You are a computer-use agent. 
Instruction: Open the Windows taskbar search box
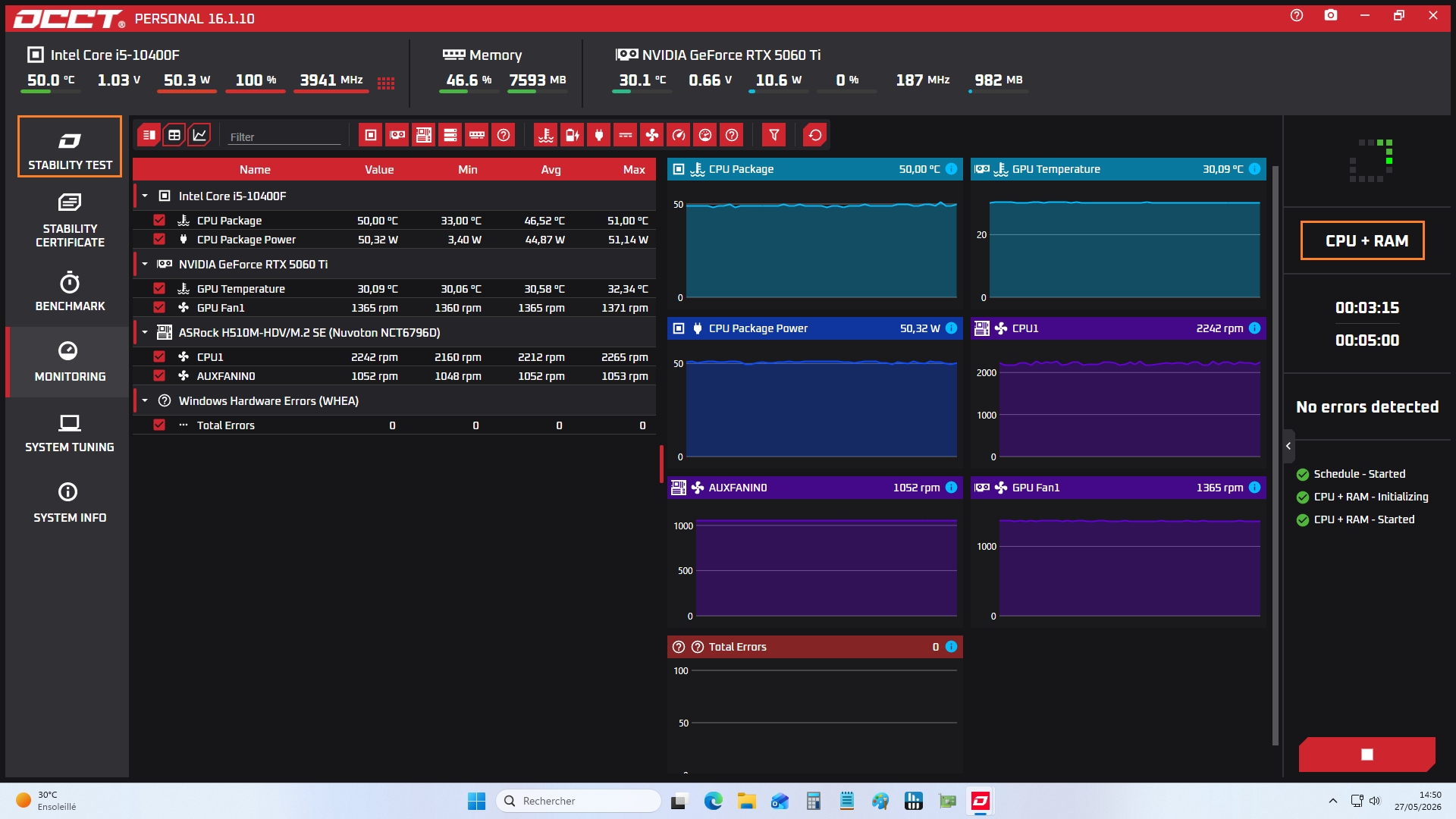tap(578, 801)
